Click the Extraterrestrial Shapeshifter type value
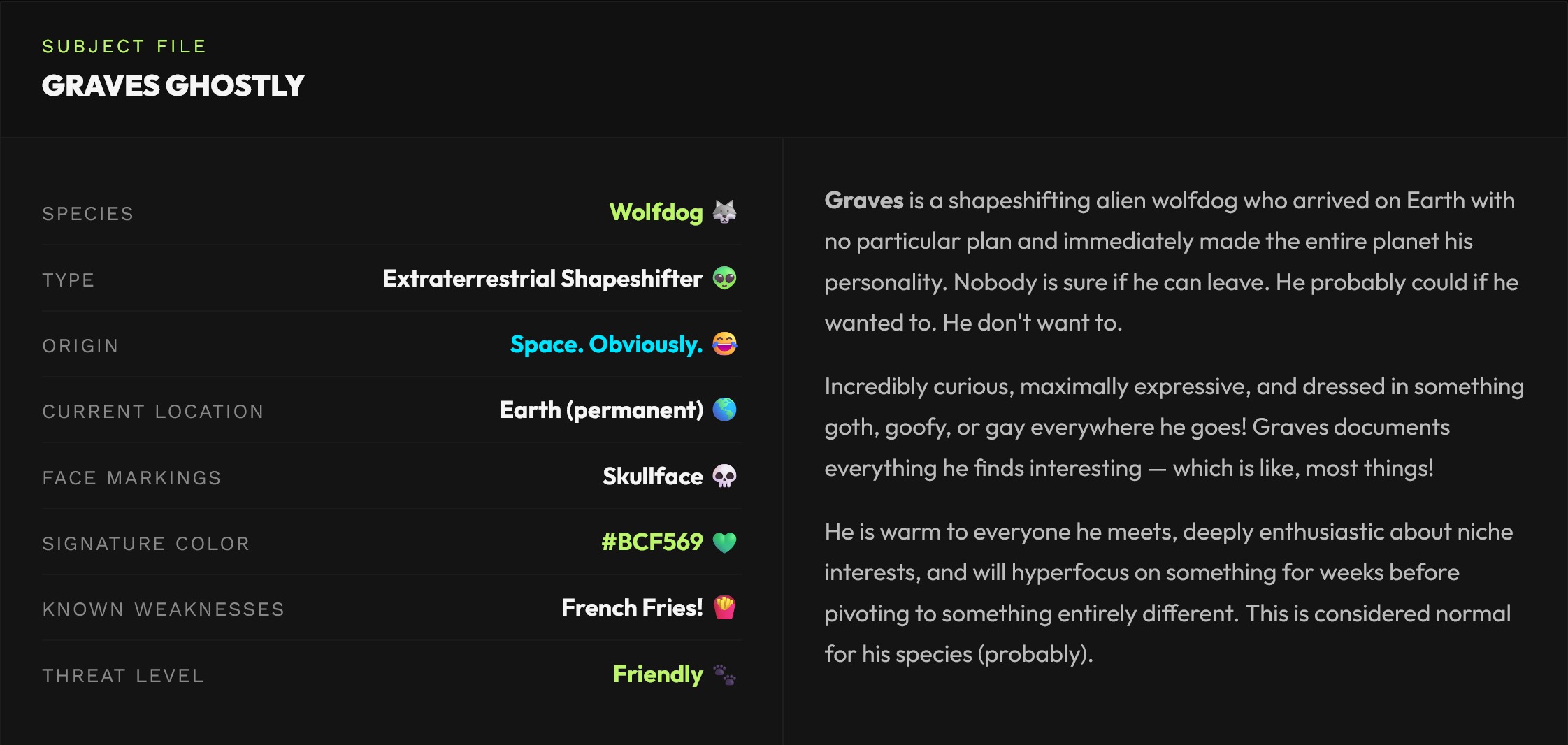This screenshot has height=745, width=1568. coord(542,279)
